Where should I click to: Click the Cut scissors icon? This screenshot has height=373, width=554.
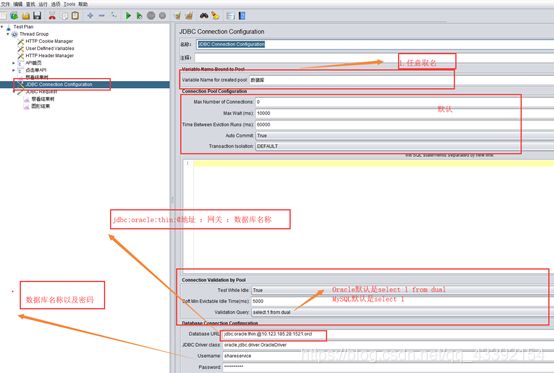[52, 16]
